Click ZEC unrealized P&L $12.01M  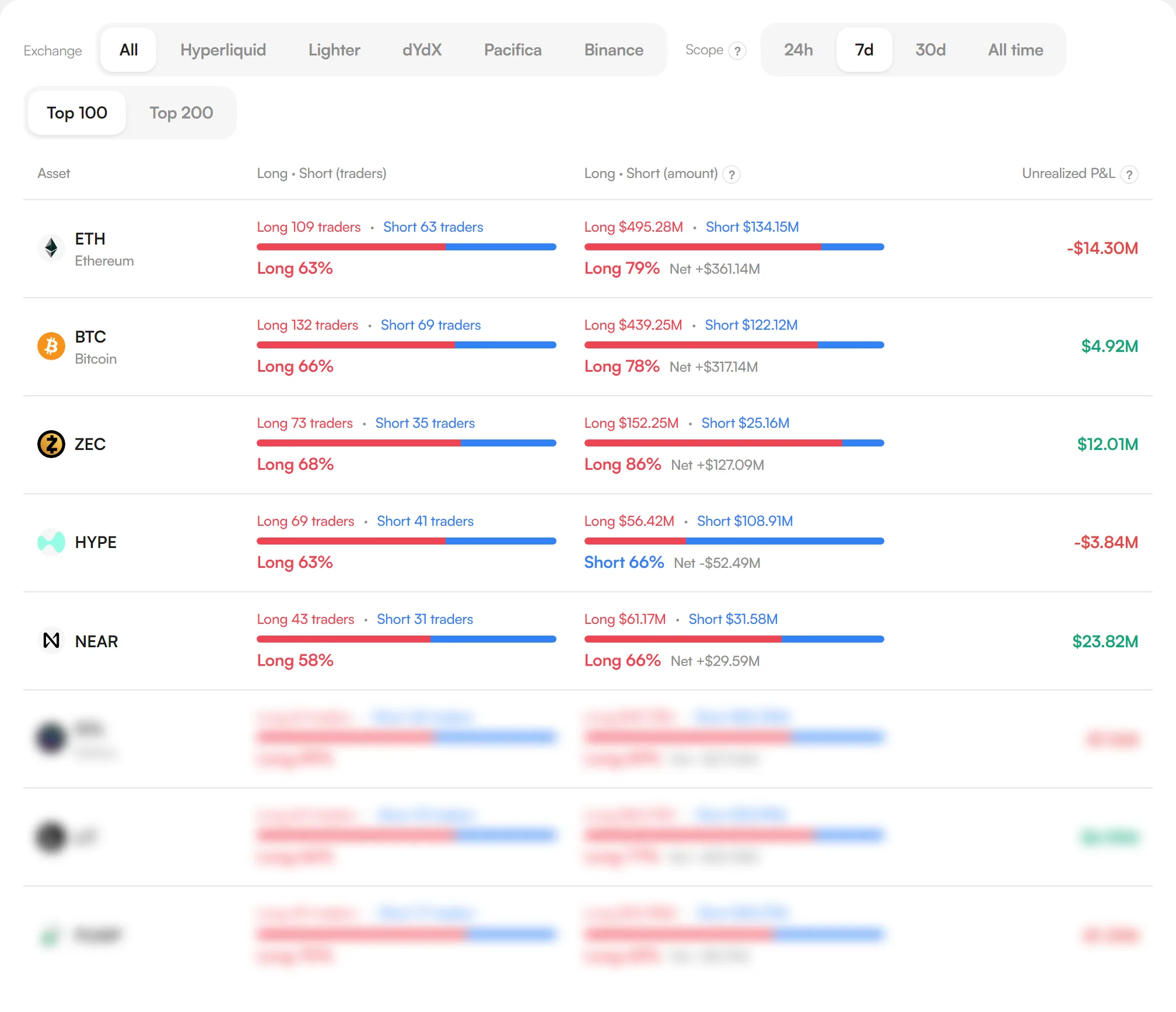click(x=1108, y=444)
